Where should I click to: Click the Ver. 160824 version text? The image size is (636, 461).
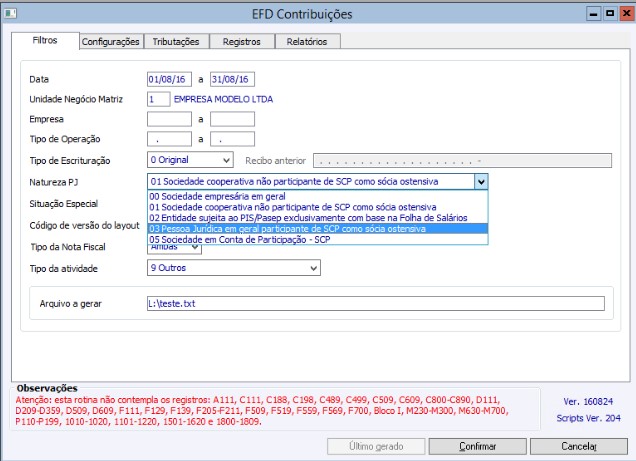[x=588, y=402]
